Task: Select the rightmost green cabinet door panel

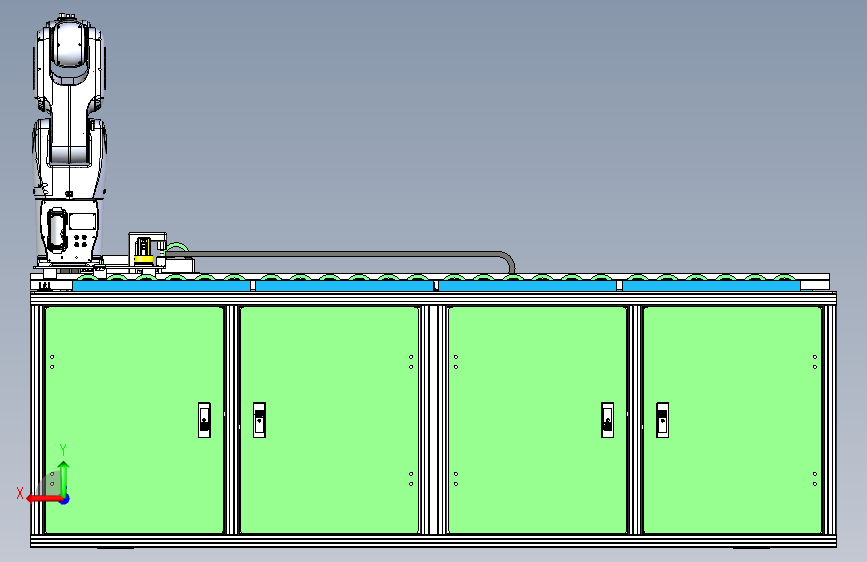Action: (x=733, y=419)
